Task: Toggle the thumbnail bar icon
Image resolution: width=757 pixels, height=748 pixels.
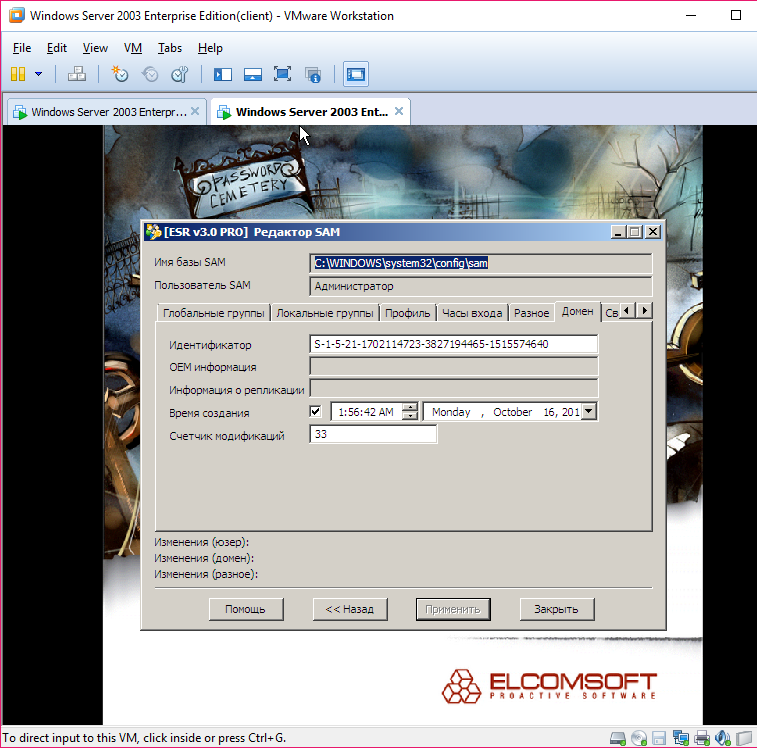Action: point(252,74)
